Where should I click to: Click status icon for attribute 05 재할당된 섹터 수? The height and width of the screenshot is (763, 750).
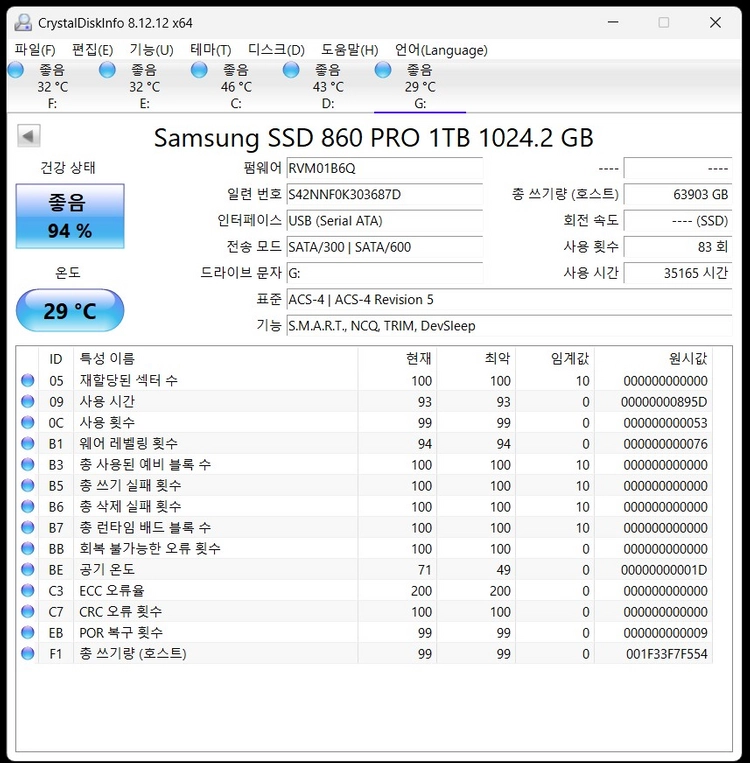(x=28, y=381)
